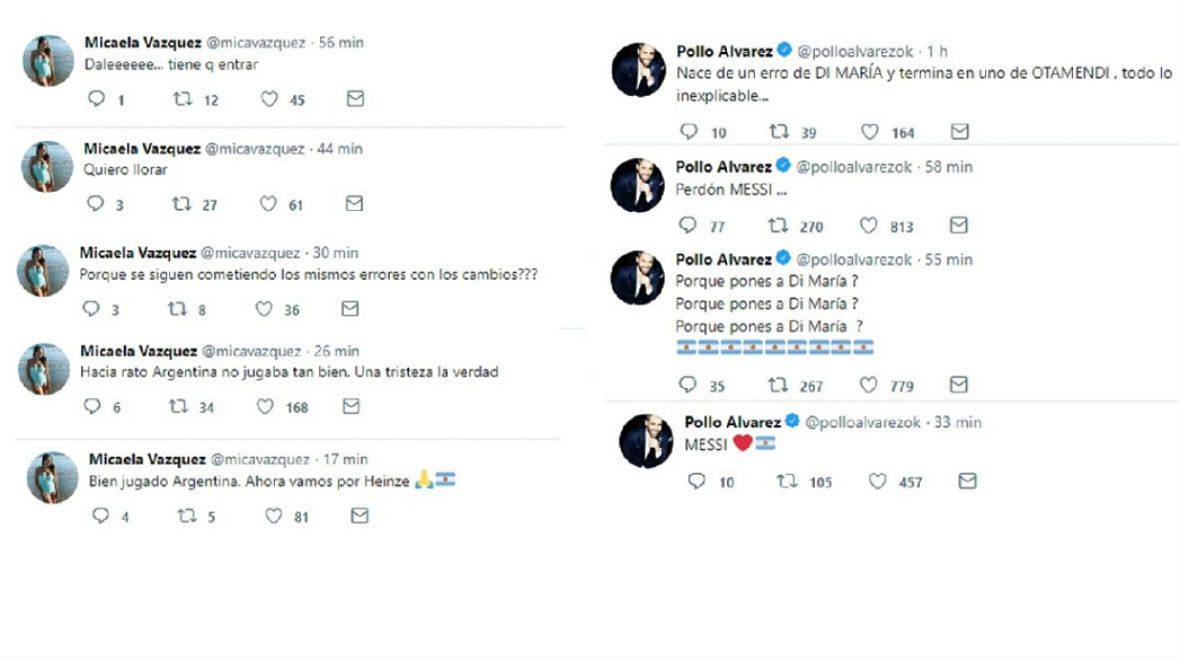The width and height of the screenshot is (1180, 660).
Task: Open Pollo Alvarez's avatar on the "Perdón MESSI" tweet
Action: (638, 184)
